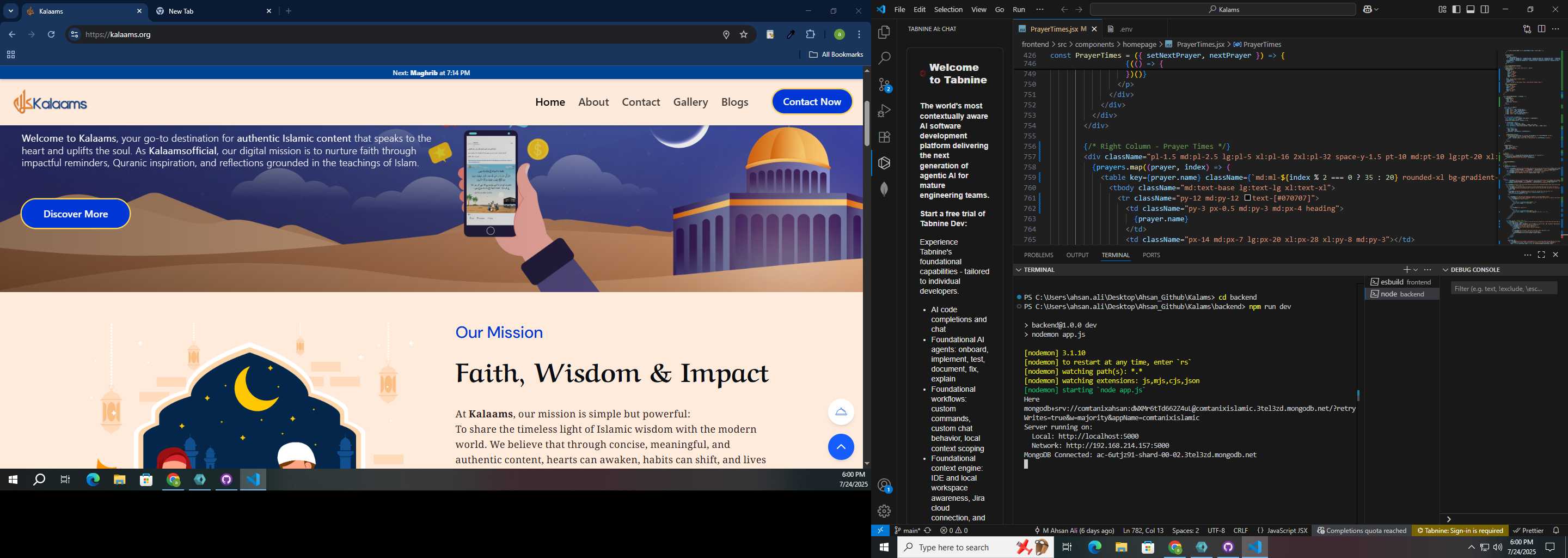
Task: Select the node backend terminal
Action: click(x=1401, y=294)
